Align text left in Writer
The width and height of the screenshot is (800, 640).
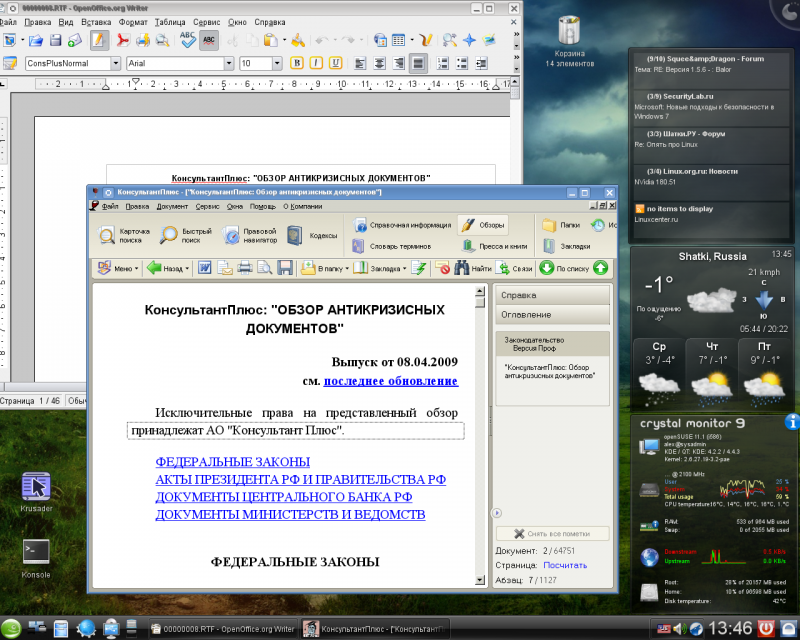point(360,63)
